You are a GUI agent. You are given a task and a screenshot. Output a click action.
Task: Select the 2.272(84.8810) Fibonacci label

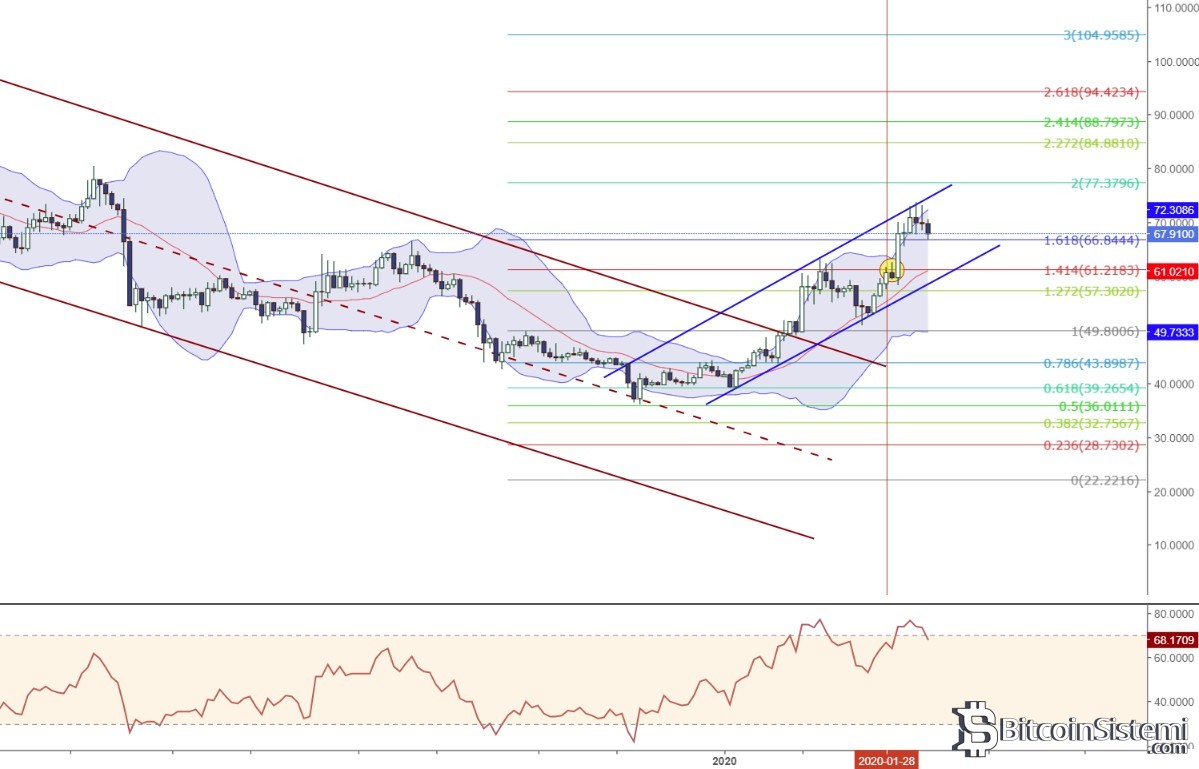(x=1092, y=143)
